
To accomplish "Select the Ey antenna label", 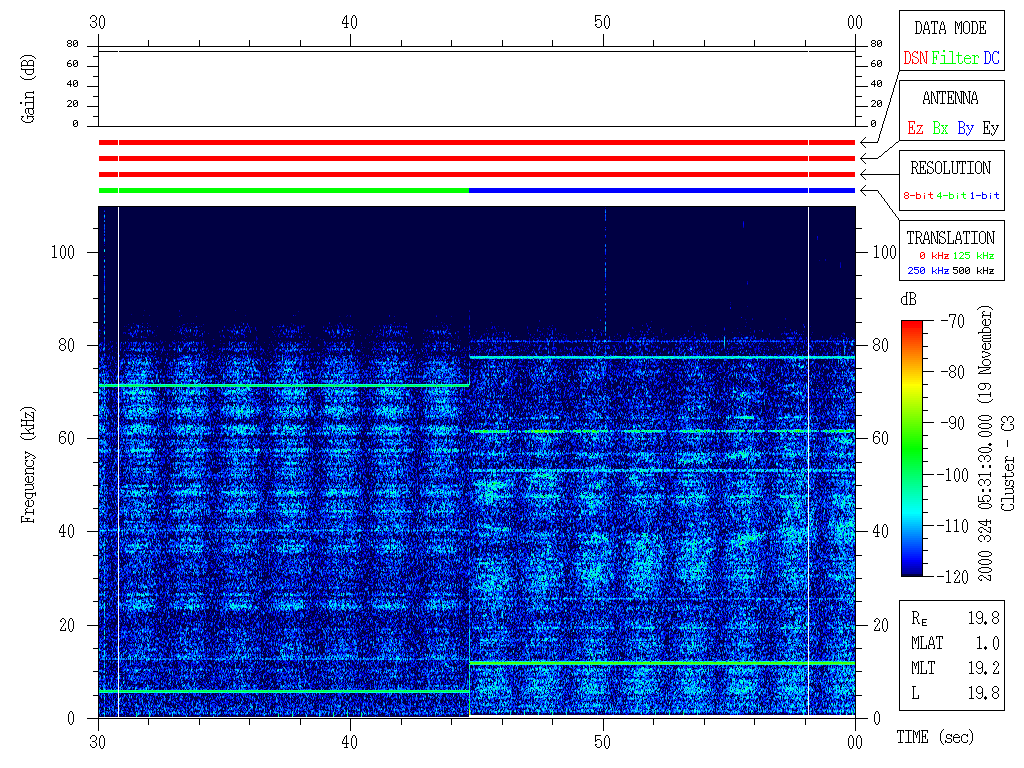I will pos(990,128).
